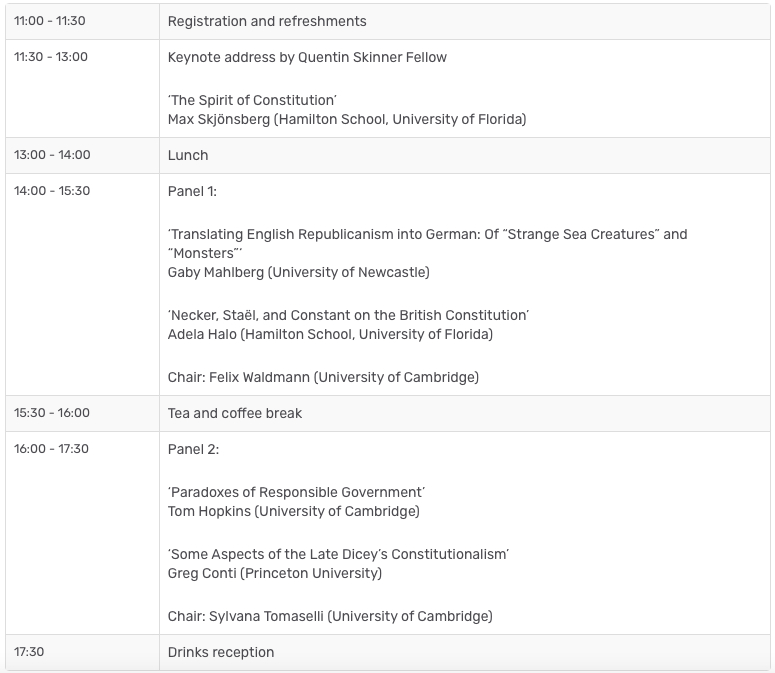The width and height of the screenshot is (775, 673).
Task: Click Gaby Mahlberg (University of Newcastle)
Action: pos(298,272)
